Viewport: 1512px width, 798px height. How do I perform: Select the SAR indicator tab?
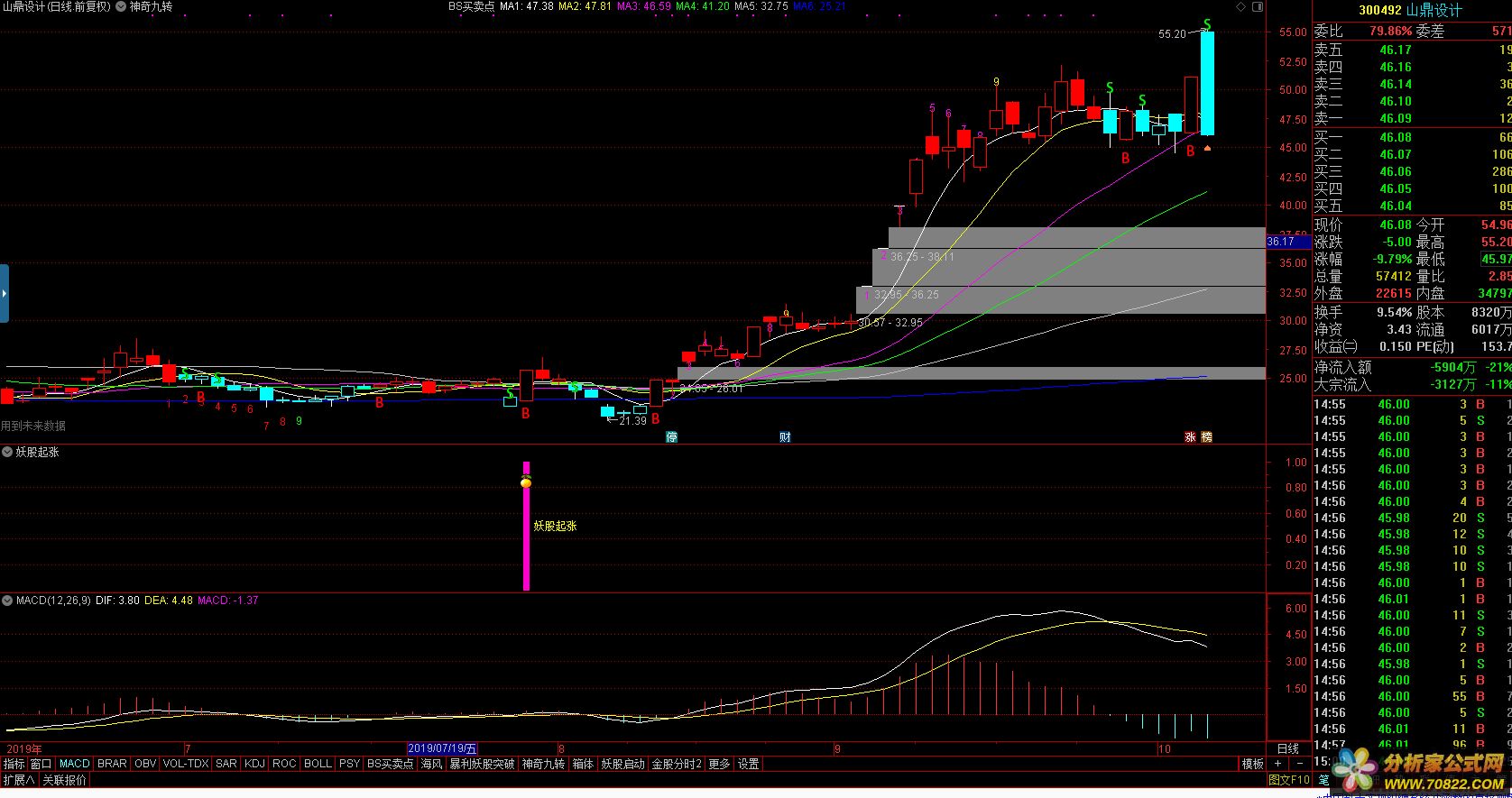(226, 764)
